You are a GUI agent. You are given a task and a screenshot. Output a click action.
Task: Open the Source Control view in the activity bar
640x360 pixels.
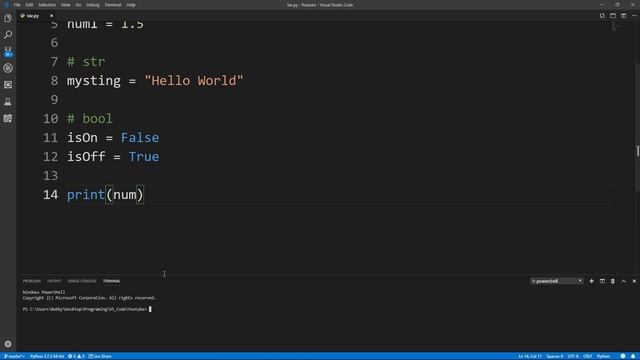coord(8,51)
